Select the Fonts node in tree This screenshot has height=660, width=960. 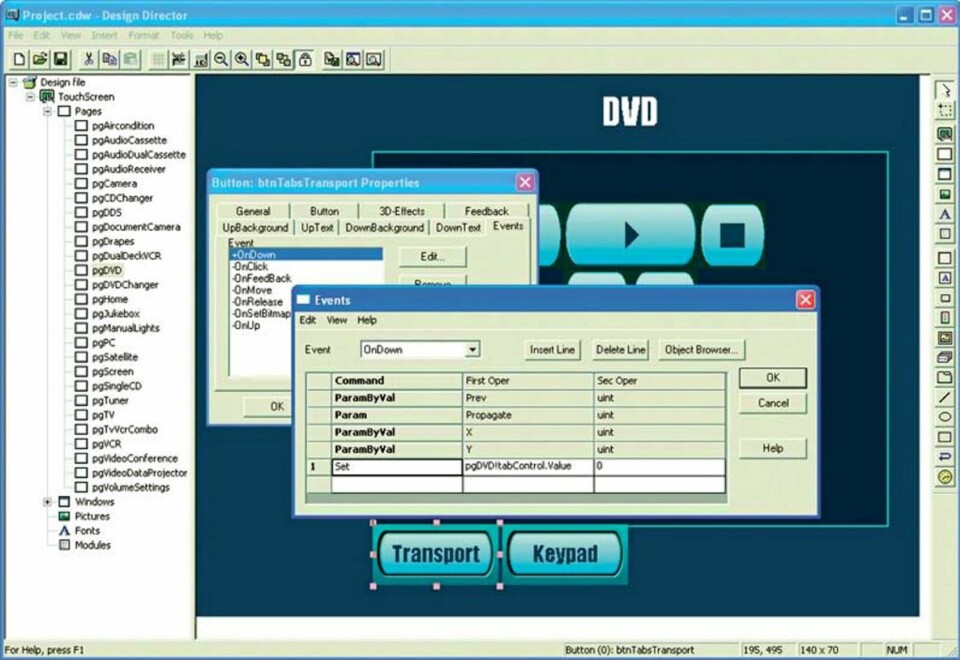(x=87, y=531)
